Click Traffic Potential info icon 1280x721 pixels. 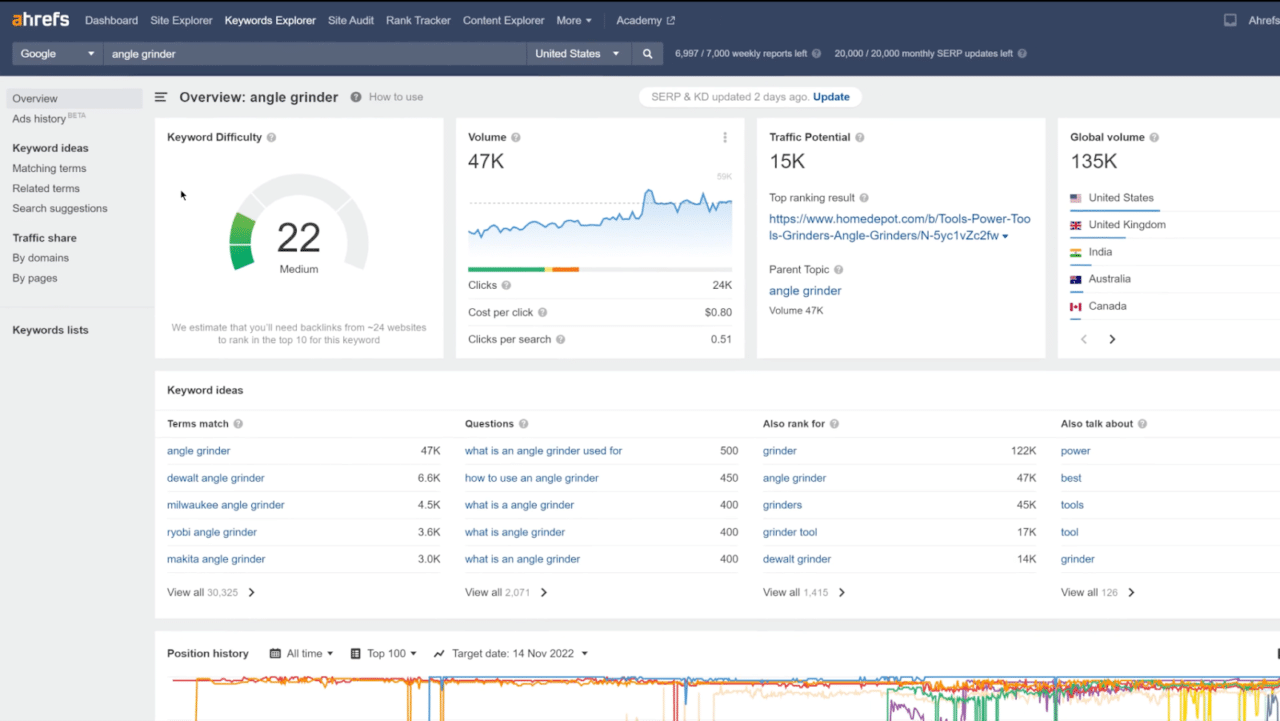pos(860,137)
